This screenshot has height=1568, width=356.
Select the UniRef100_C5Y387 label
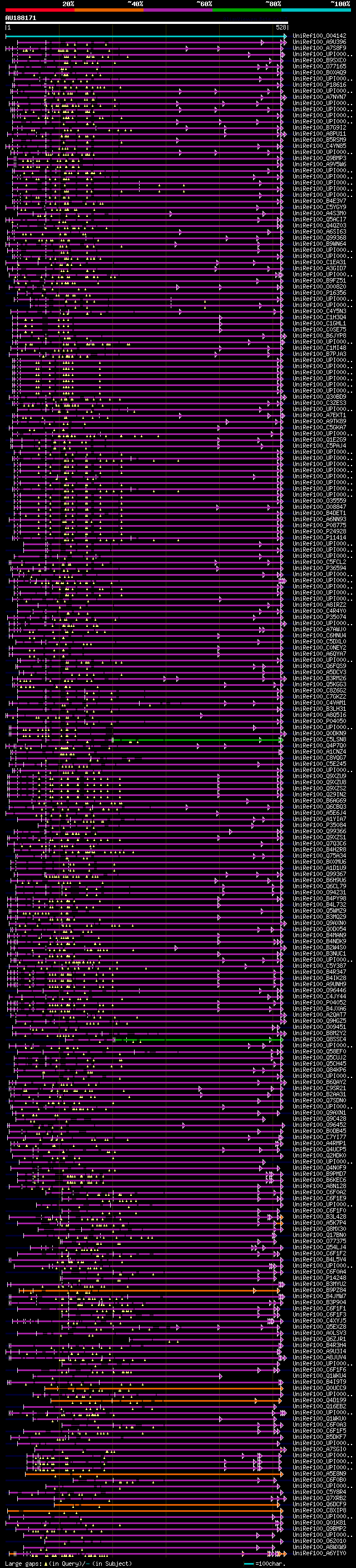pos(319,966)
